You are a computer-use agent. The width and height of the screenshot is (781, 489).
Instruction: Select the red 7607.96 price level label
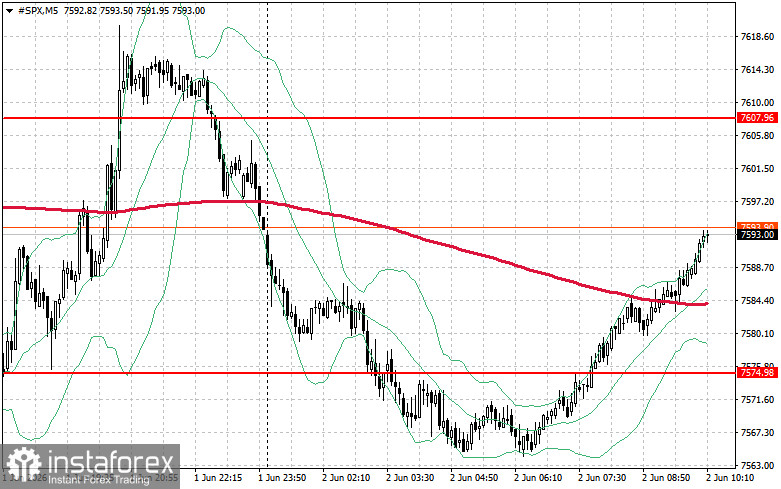(x=758, y=118)
